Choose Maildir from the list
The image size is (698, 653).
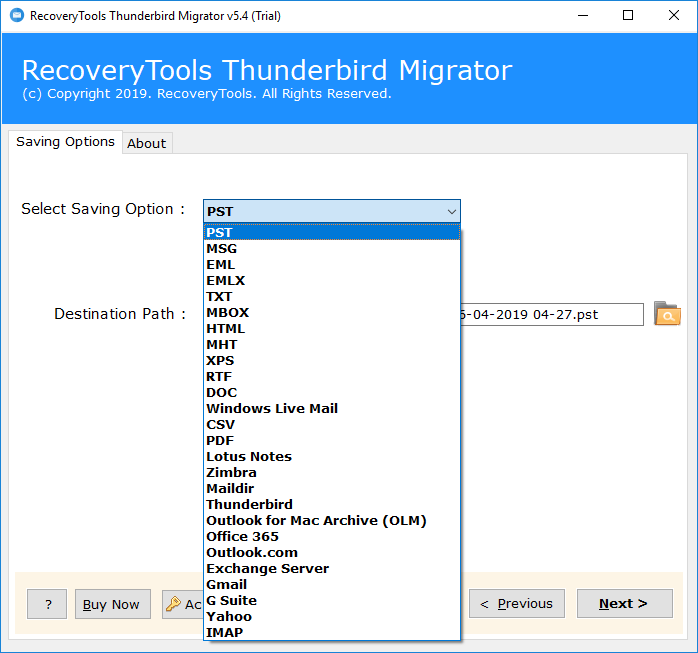click(x=332, y=489)
